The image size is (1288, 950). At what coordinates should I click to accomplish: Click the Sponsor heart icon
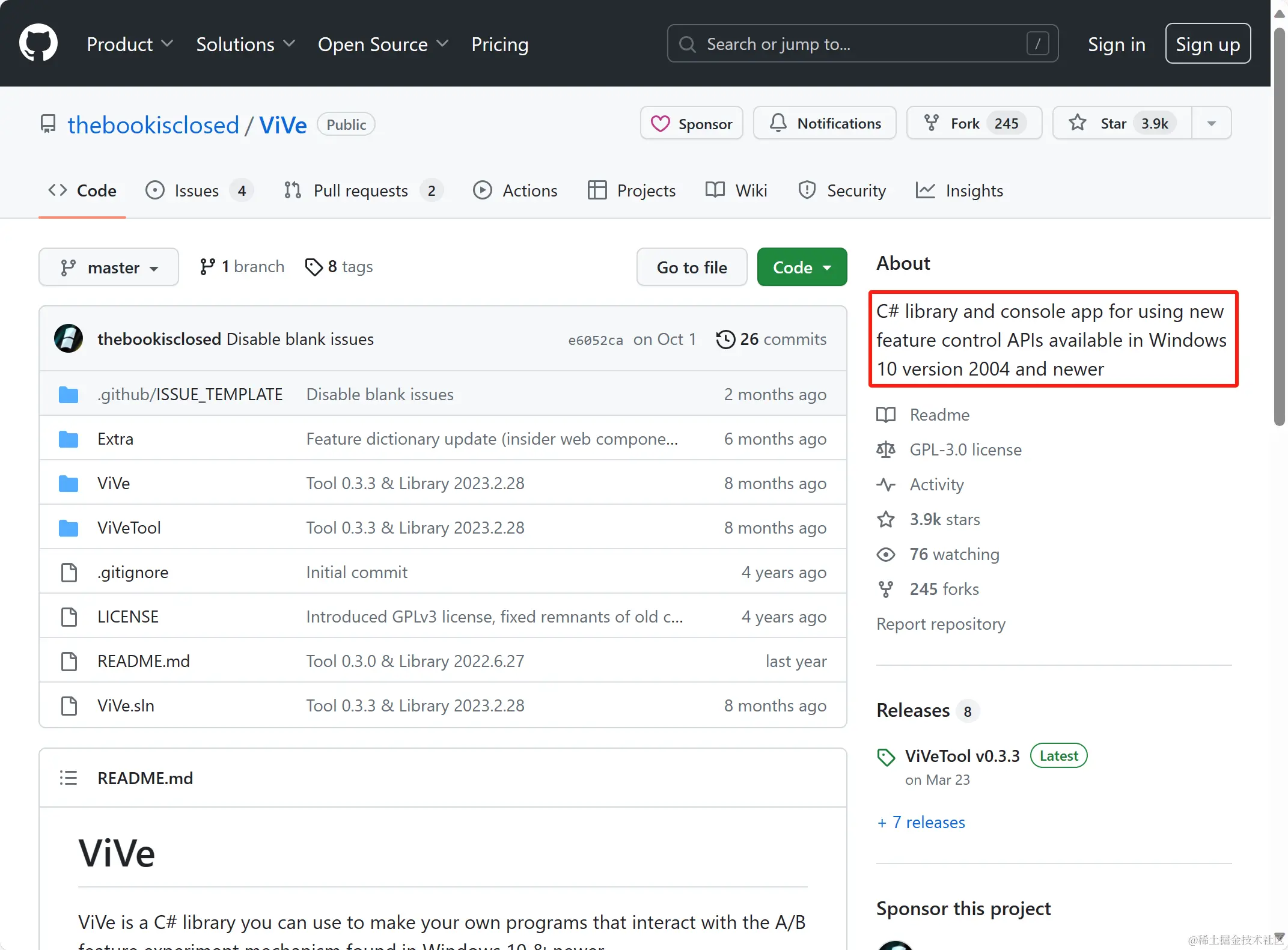(661, 124)
